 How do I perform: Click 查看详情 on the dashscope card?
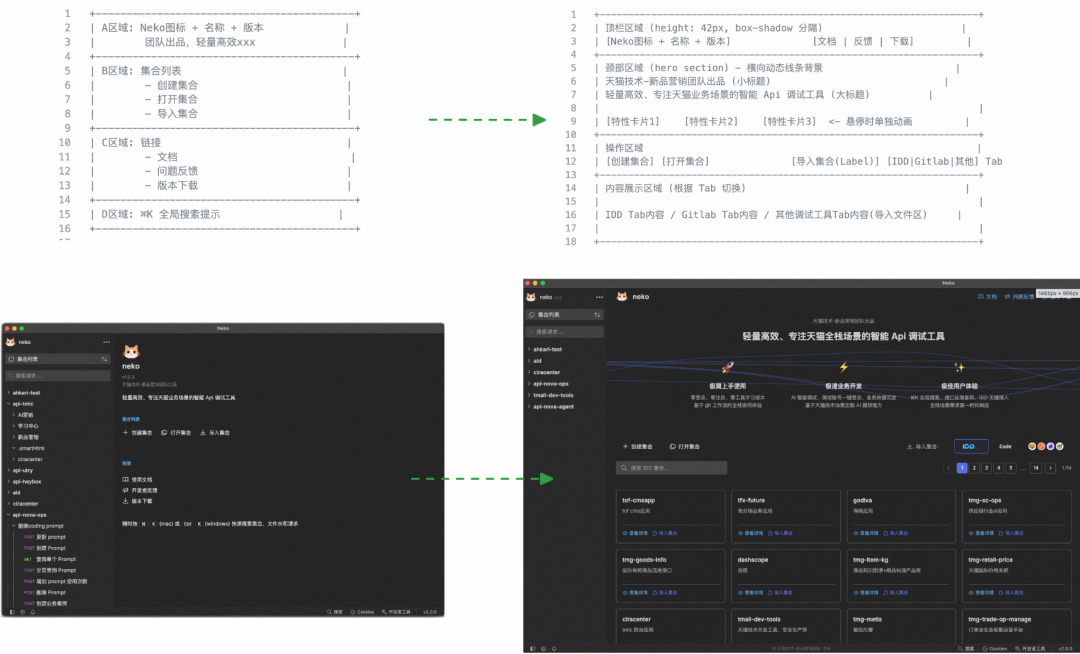click(750, 593)
